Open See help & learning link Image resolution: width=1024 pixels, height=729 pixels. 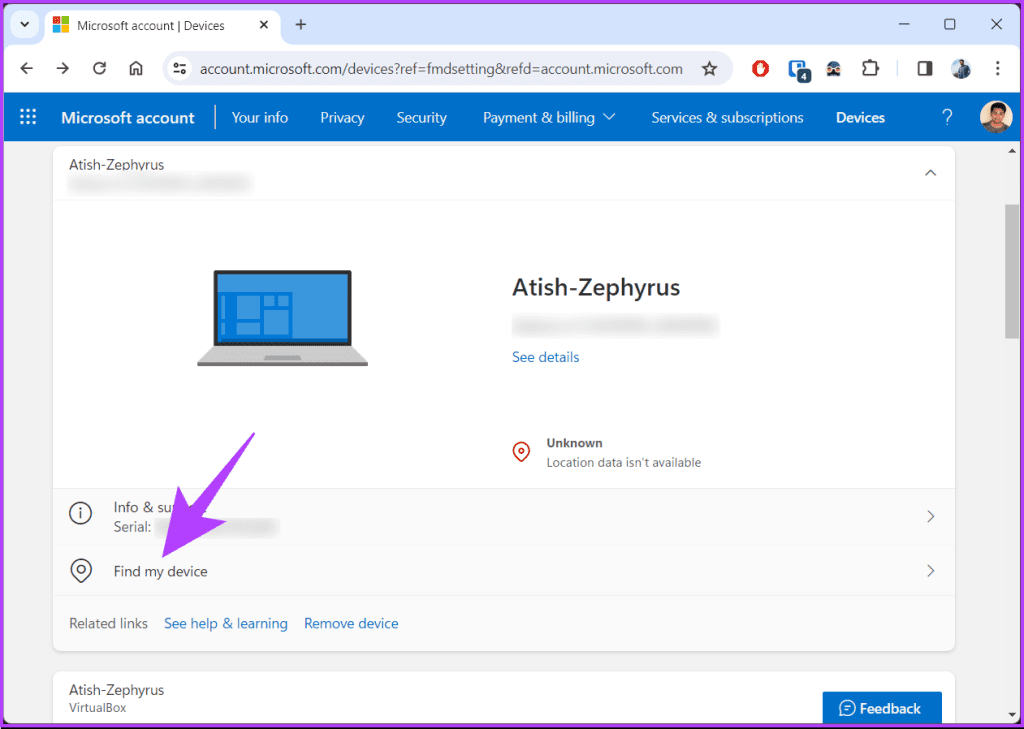coord(226,623)
